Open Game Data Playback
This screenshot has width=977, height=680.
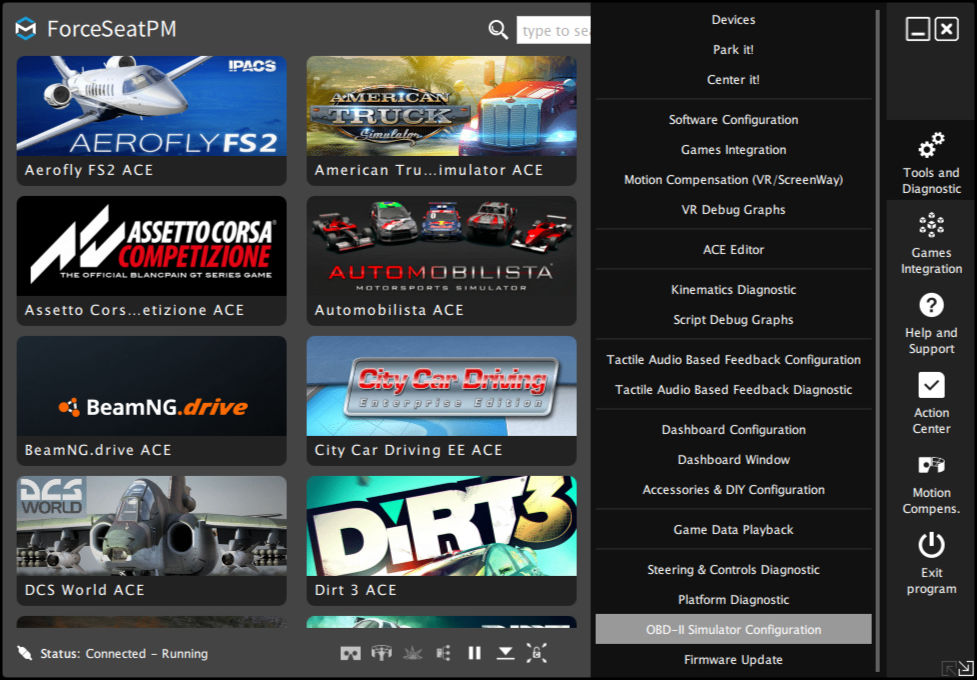pyautogui.click(x=733, y=530)
